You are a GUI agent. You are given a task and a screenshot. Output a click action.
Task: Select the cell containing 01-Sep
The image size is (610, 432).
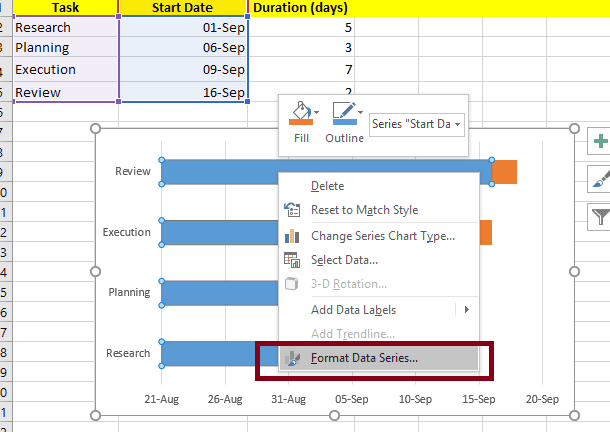pos(181,28)
